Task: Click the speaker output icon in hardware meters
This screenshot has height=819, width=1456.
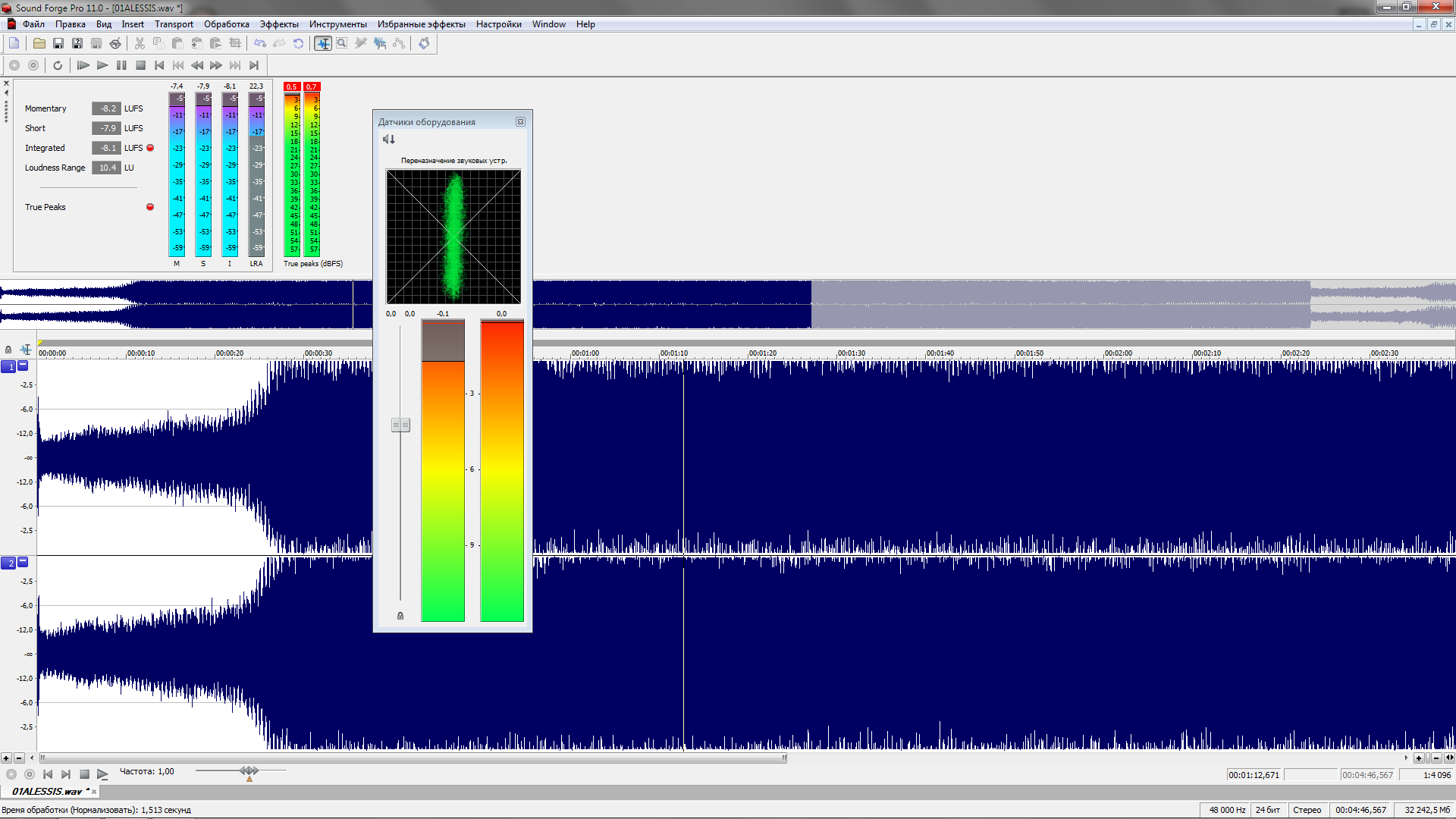Action: [389, 140]
